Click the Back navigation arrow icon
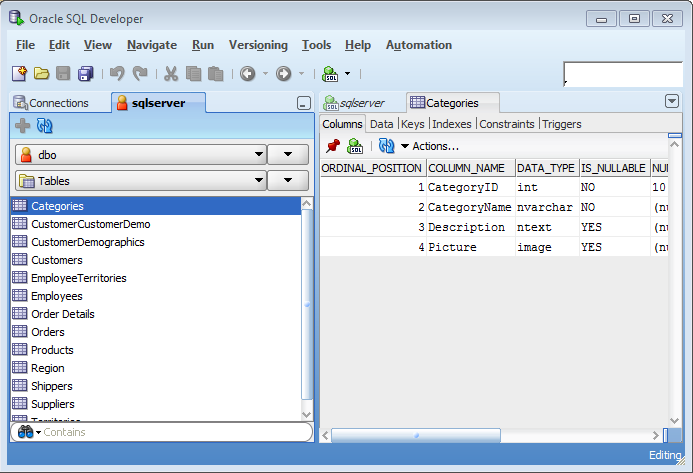Screen dimensions: 693x473 (x=248, y=73)
